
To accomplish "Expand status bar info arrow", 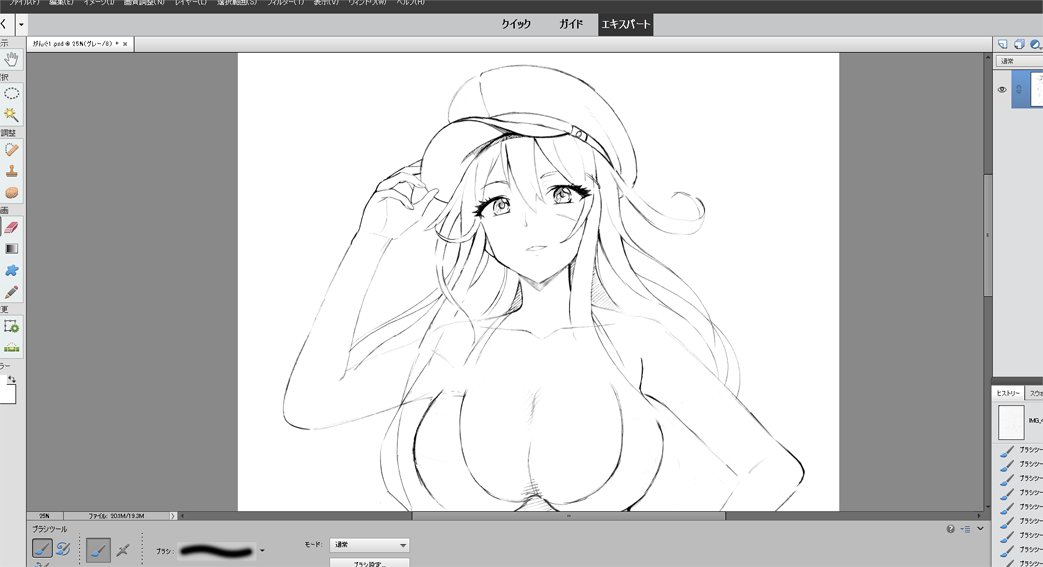I will (x=173, y=516).
